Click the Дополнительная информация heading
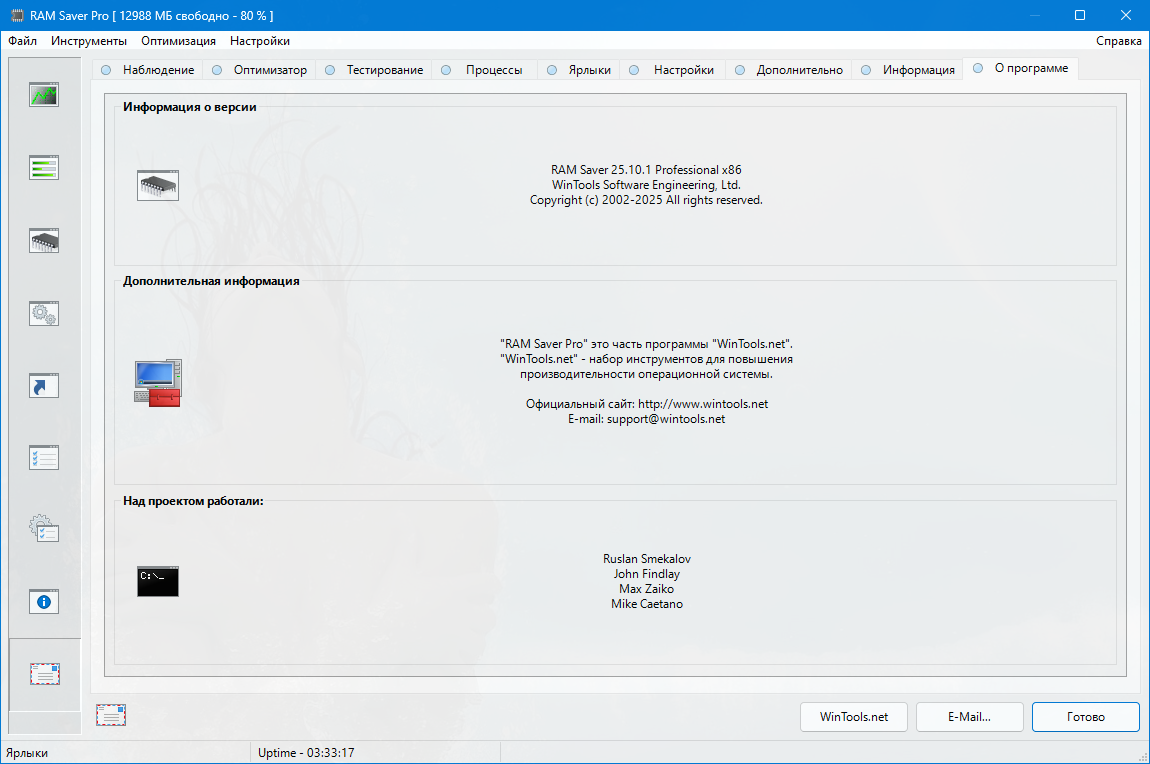Screen dimensions: 1150x764 click(211, 281)
